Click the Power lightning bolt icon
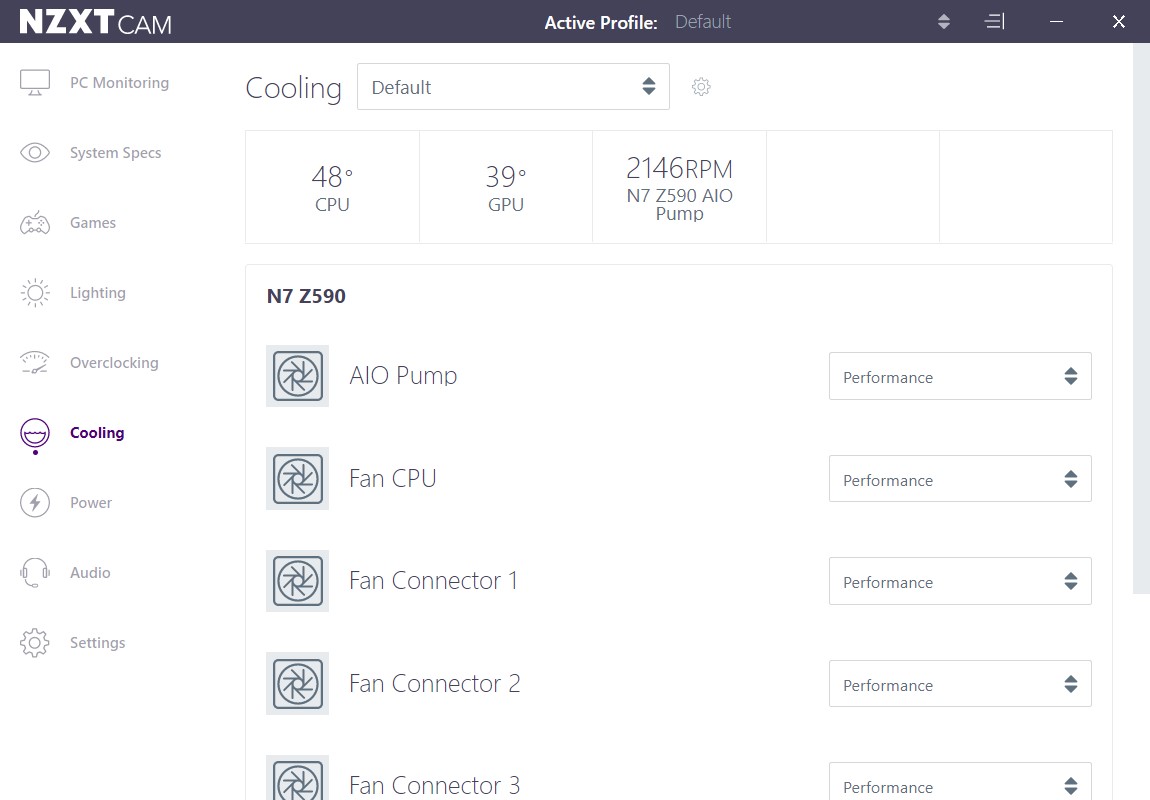This screenshot has width=1150, height=800. [34, 503]
